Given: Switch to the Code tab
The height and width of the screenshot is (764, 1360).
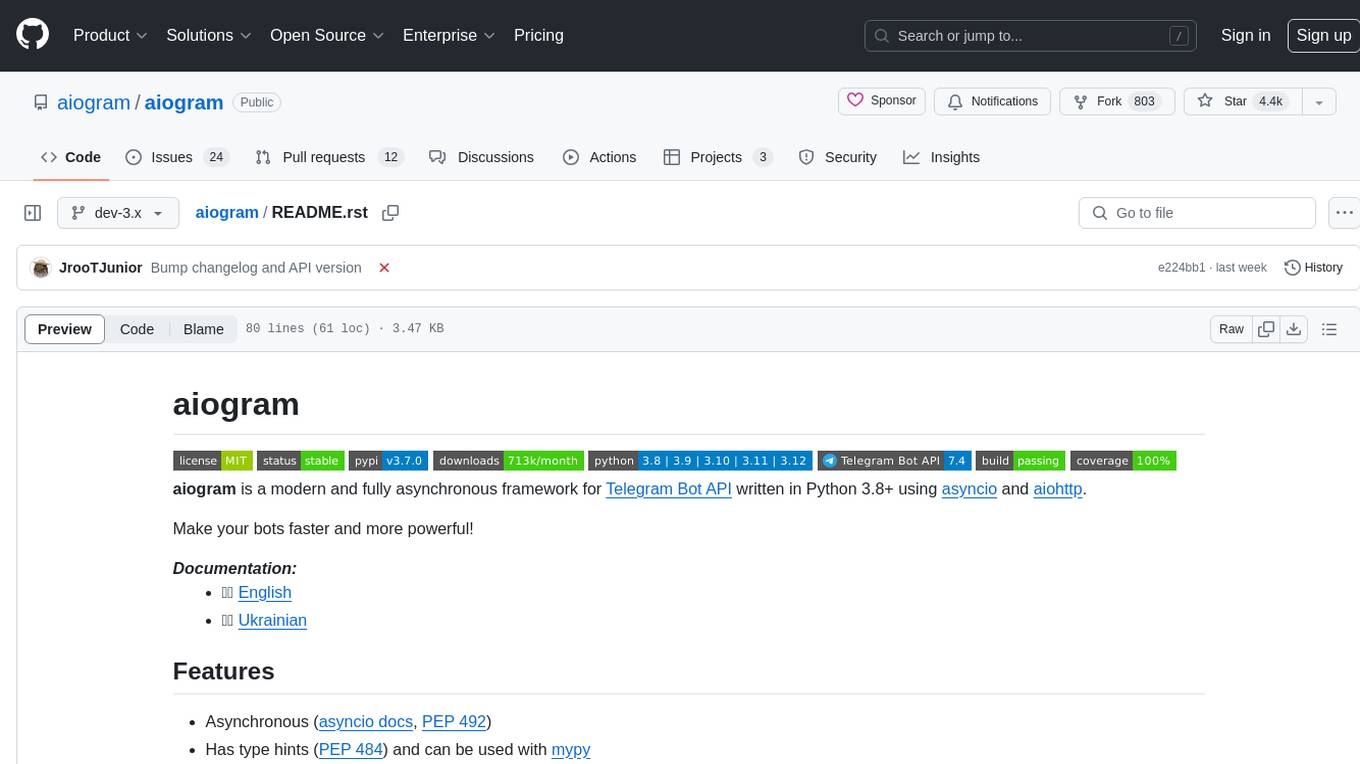Looking at the screenshot, I should coord(71,157).
